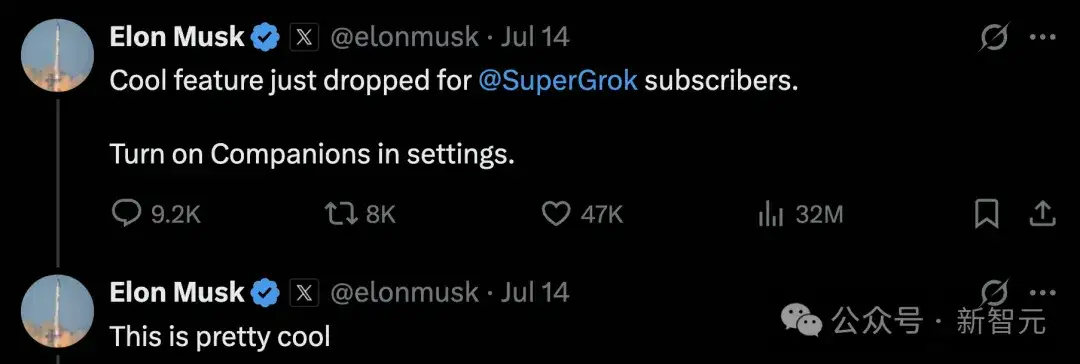Open rocket avatar of second tweet
The height and width of the screenshot is (364, 1080).
58,311
